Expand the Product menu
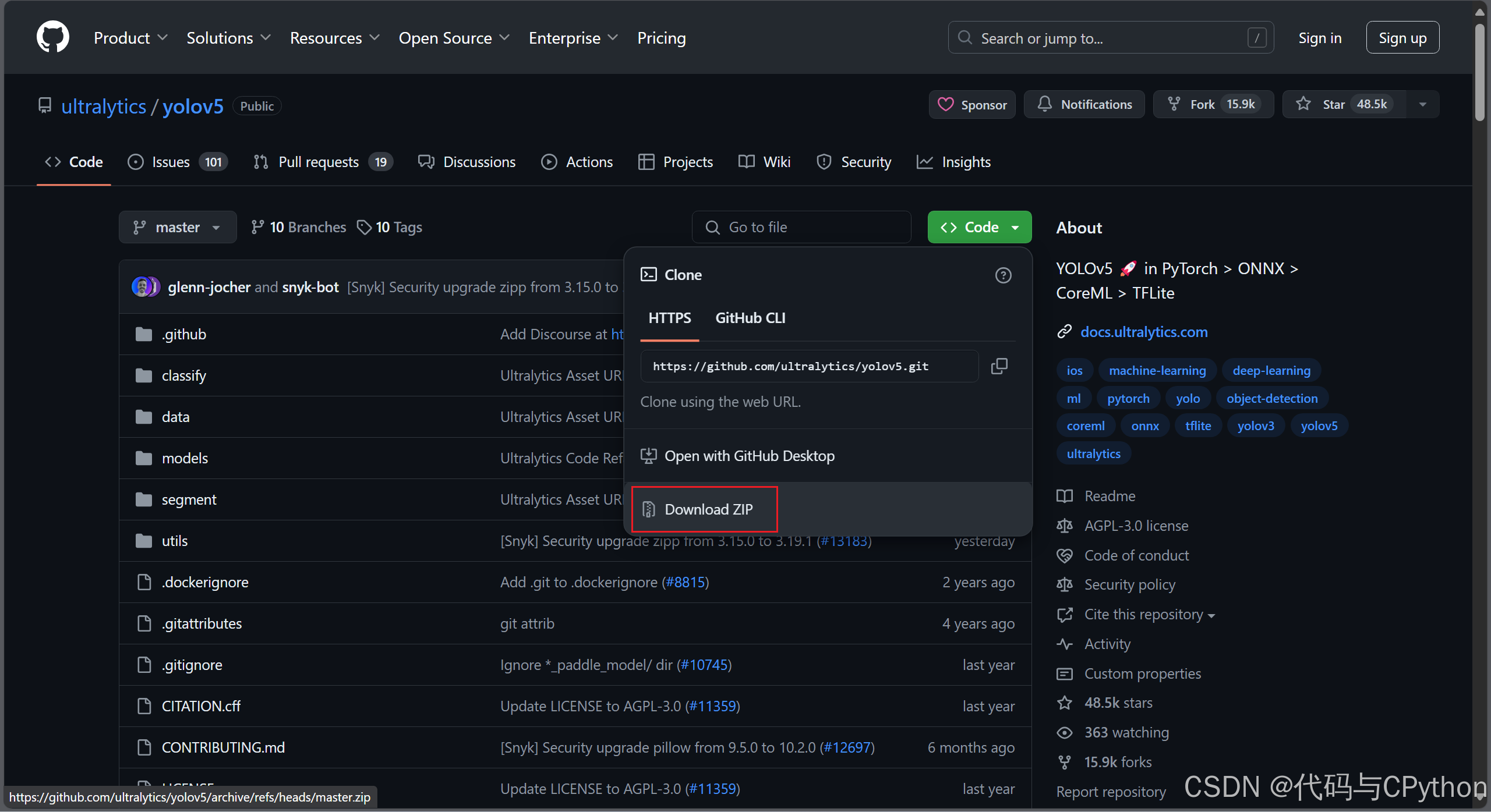The image size is (1491, 812). (130, 38)
